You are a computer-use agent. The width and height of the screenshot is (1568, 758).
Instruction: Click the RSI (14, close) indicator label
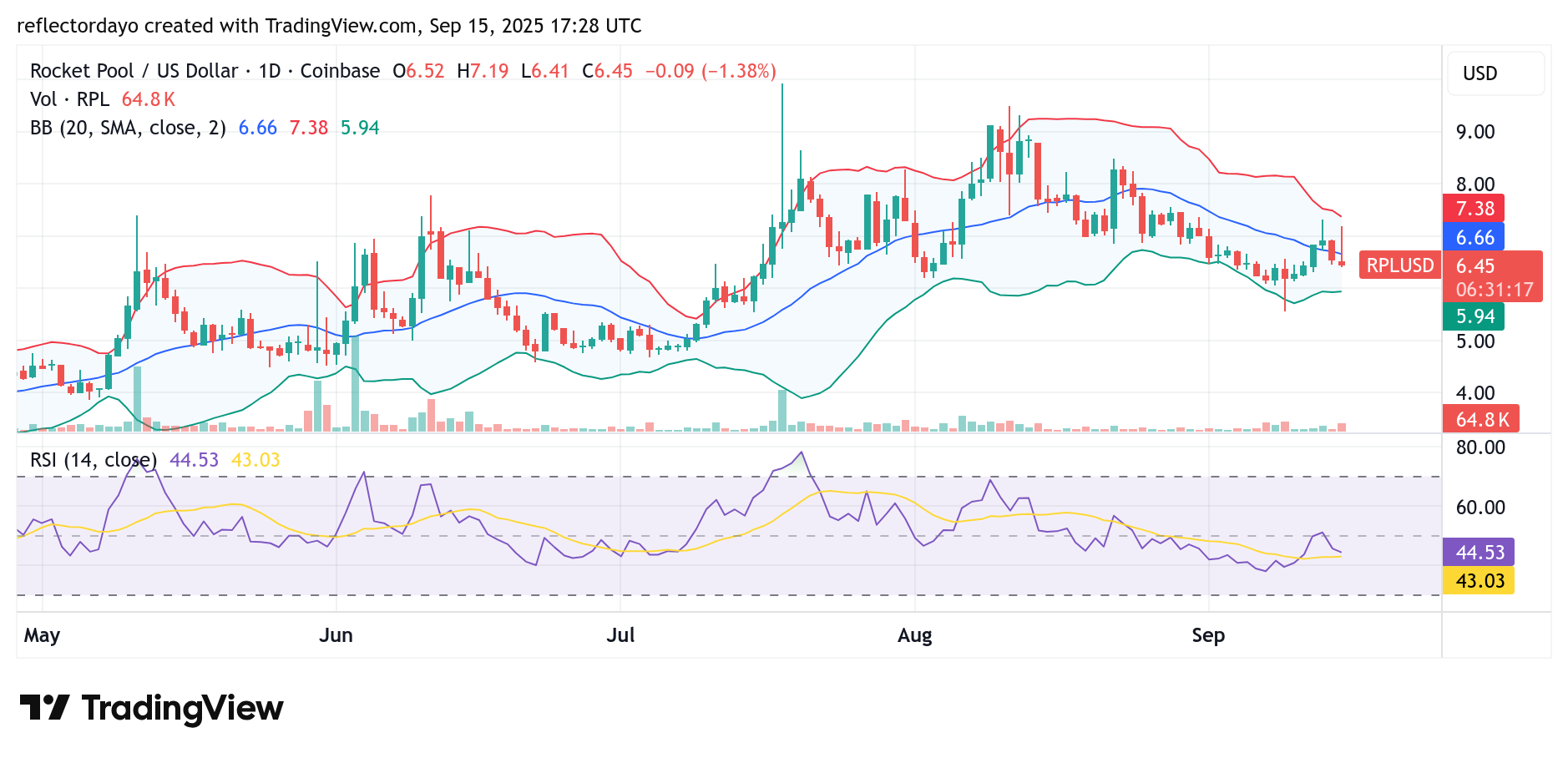click(x=94, y=460)
